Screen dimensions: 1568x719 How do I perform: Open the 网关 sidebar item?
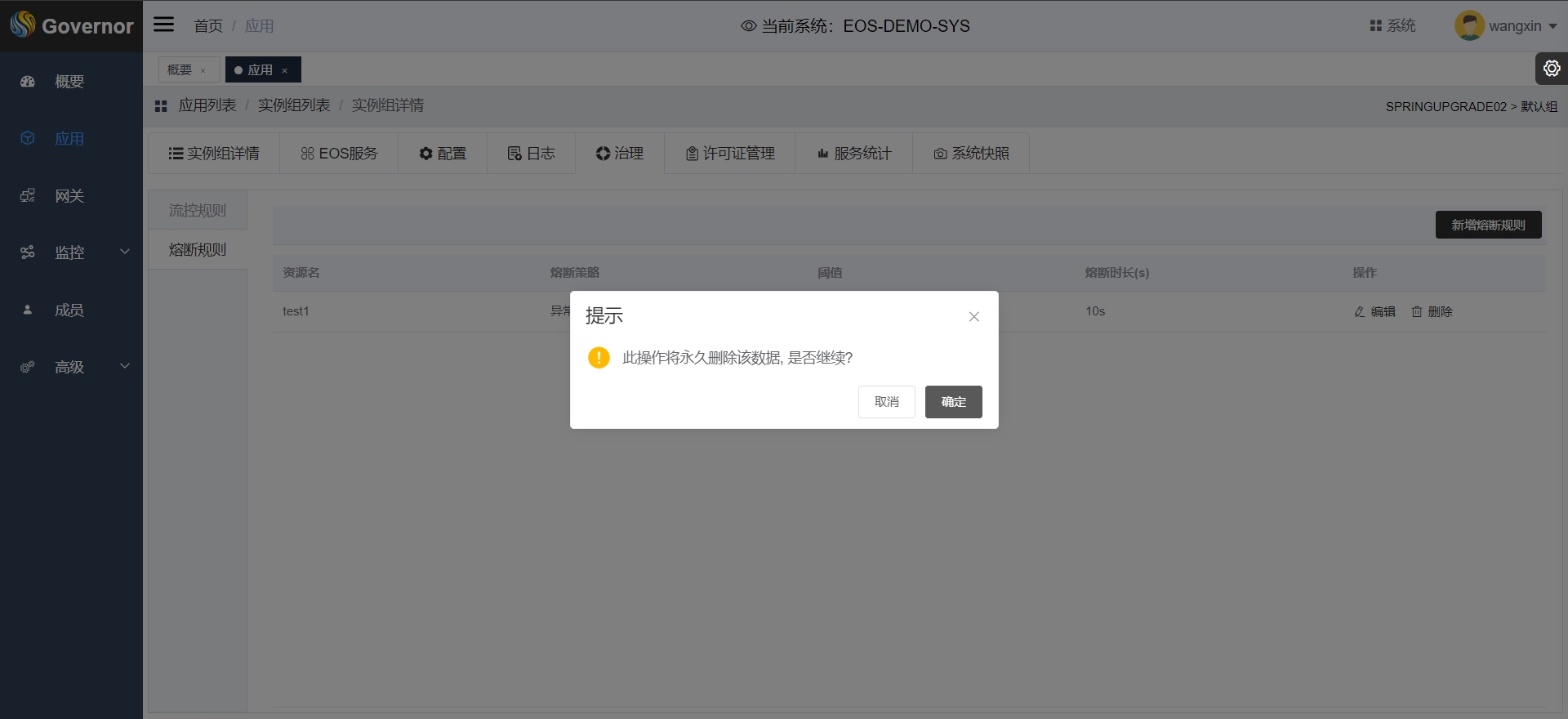click(x=69, y=196)
